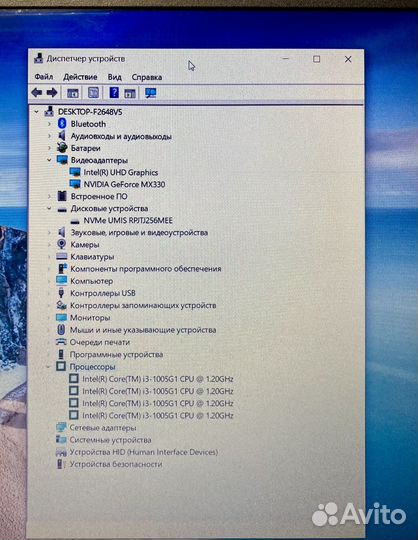Select the Мониторы category label
The height and width of the screenshot is (540, 418).
pyautogui.click(x=90, y=318)
